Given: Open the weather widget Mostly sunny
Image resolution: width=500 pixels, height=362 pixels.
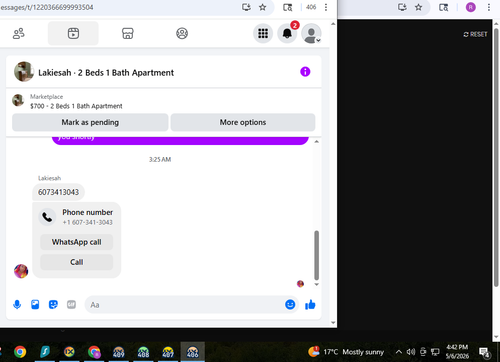Looking at the screenshot, I should pos(346,352).
